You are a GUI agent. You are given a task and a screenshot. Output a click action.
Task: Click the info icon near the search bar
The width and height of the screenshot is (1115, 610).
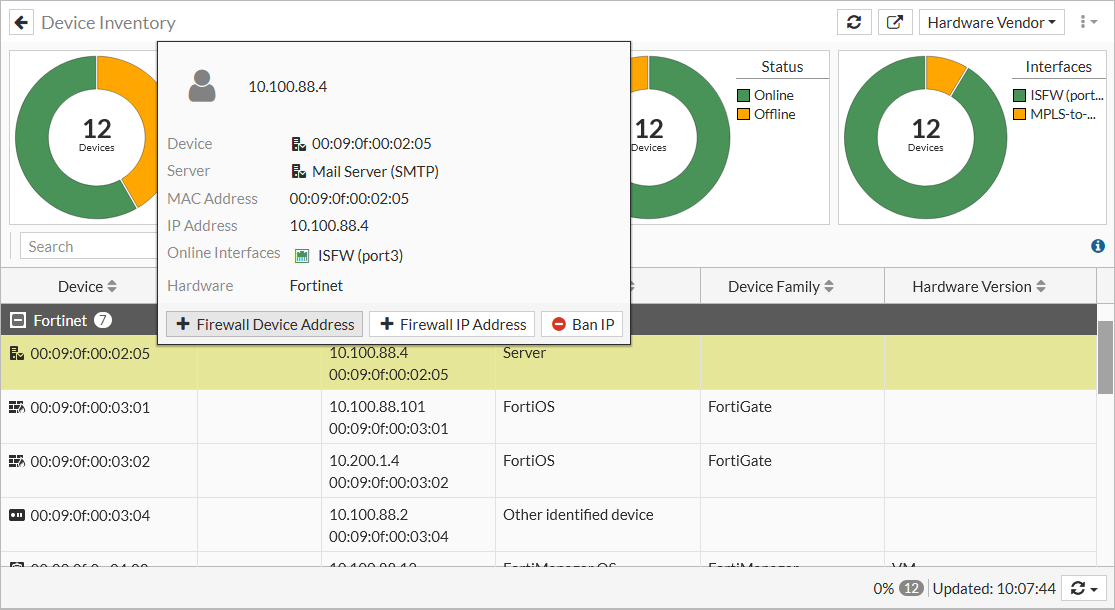coord(1098,246)
